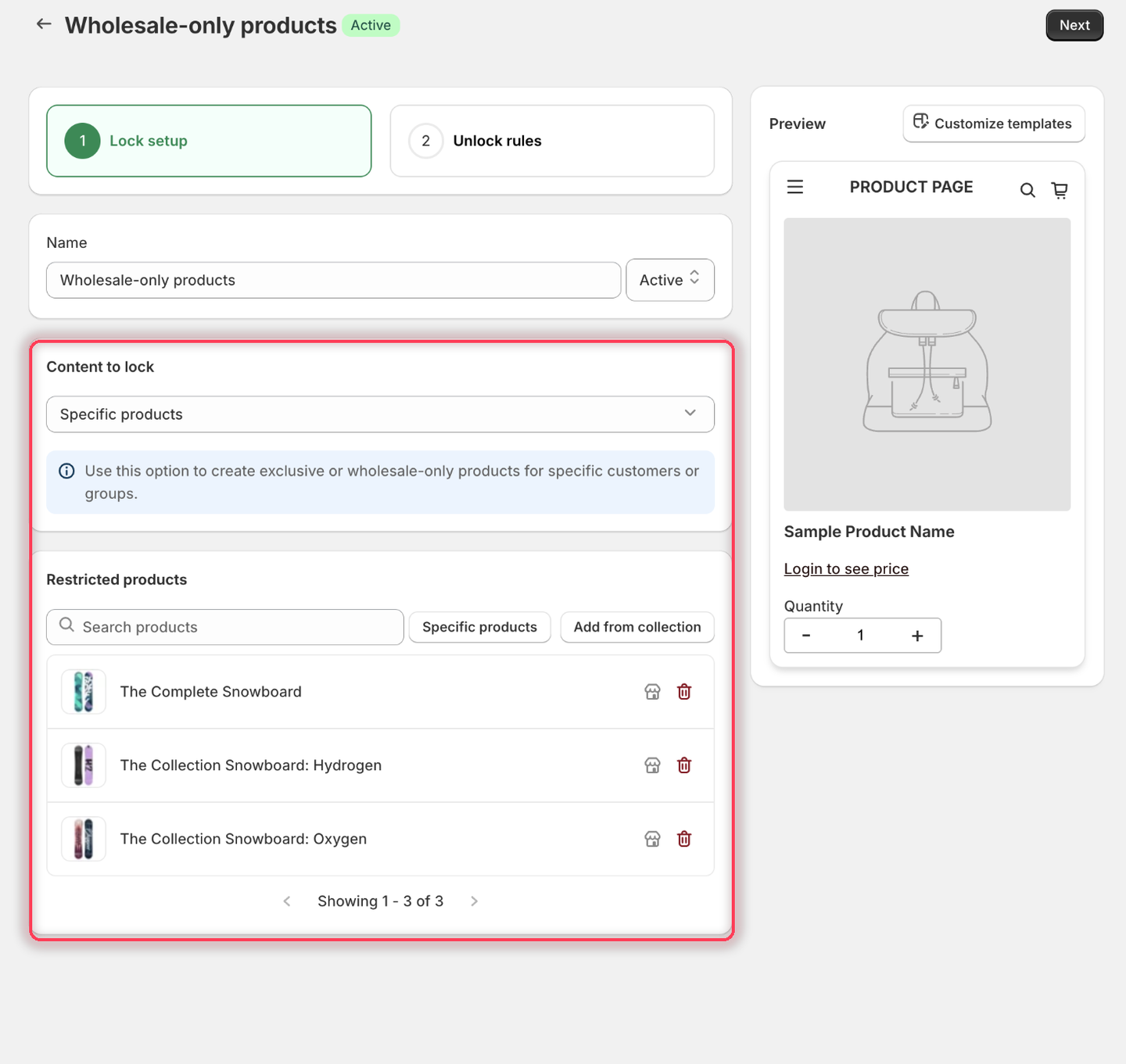
Task: Click the info icon in the blue notice
Action: pos(67,471)
